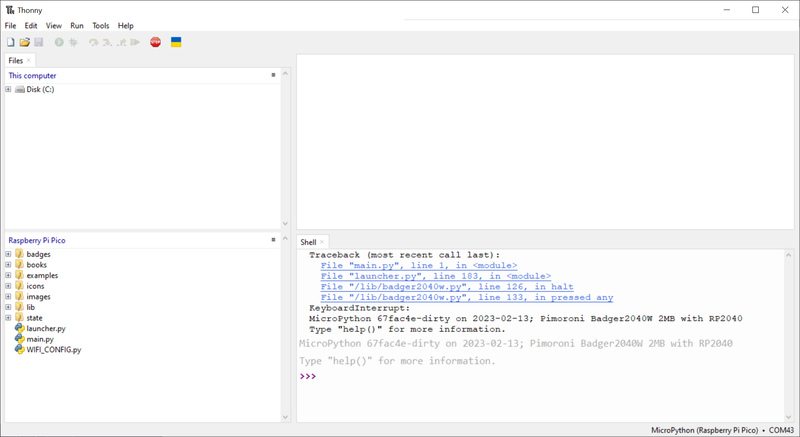Open the This computer panel menu icon
This screenshot has height=437, width=800.
point(273,75)
